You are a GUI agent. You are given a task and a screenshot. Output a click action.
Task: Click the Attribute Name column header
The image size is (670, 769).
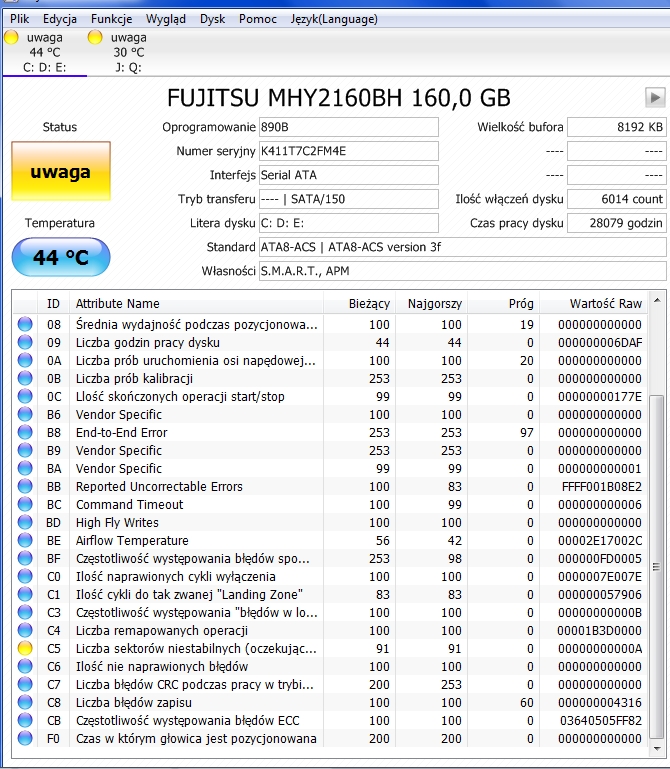pos(196,304)
